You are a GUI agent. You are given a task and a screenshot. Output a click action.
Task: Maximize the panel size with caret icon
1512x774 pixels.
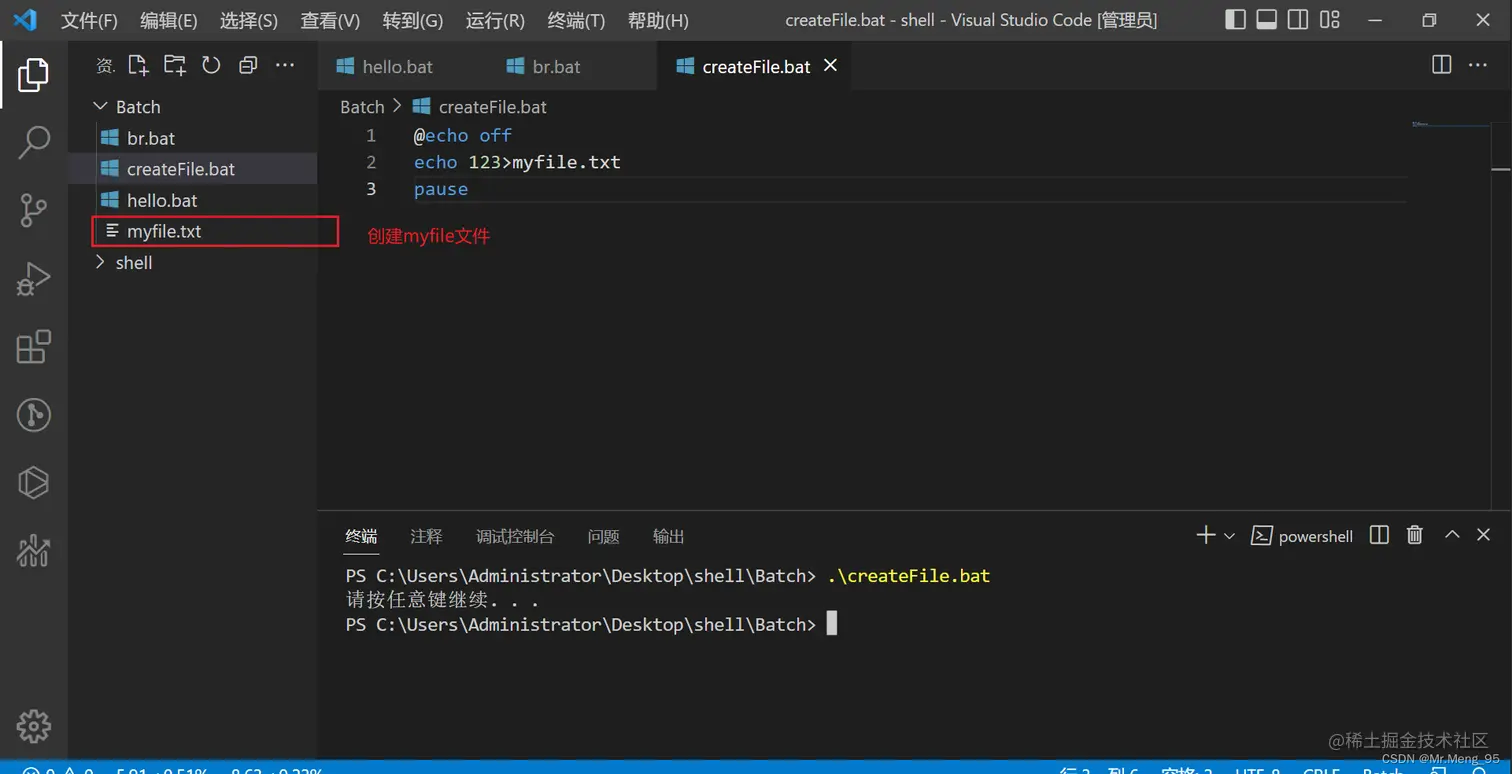[x=1452, y=535]
